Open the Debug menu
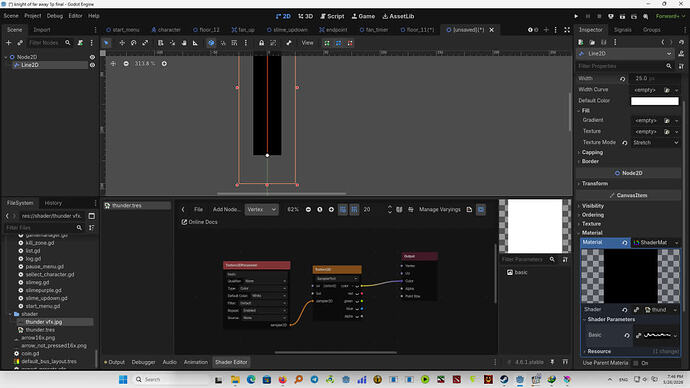Image resolution: width=690 pixels, height=388 pixels. 55,16
